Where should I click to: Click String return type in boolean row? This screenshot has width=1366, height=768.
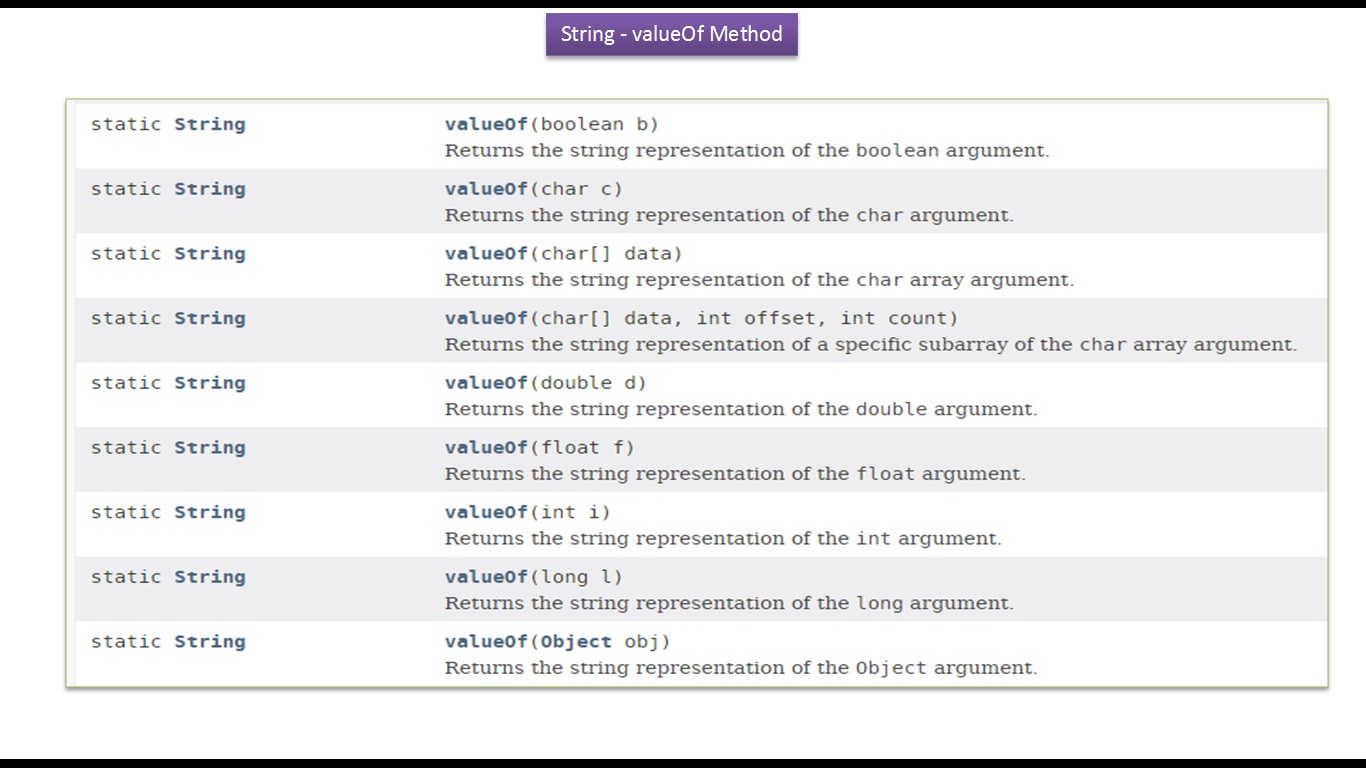tap(210, 124)
